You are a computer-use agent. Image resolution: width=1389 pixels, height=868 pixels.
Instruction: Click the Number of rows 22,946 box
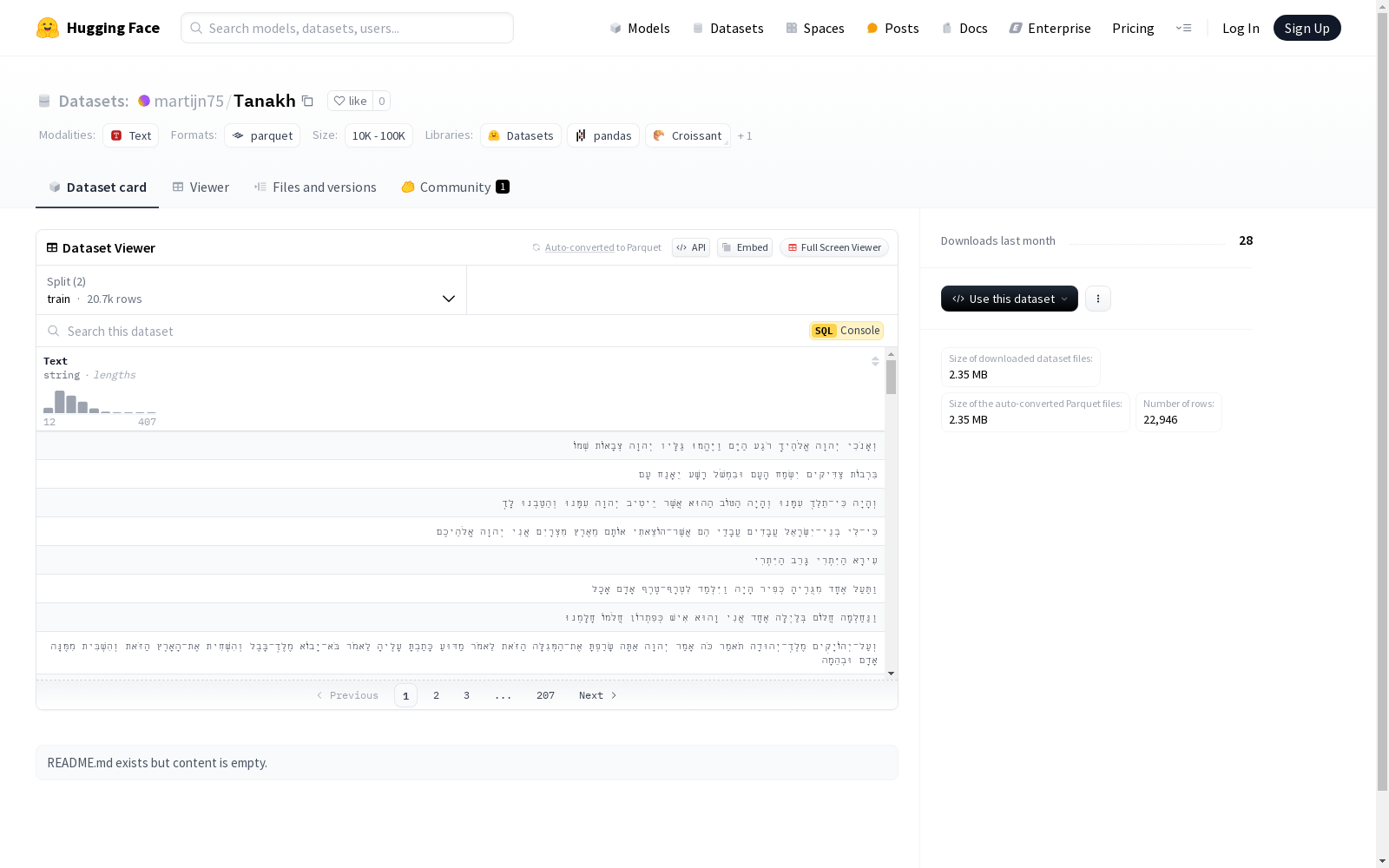(x=1178, y=412)
